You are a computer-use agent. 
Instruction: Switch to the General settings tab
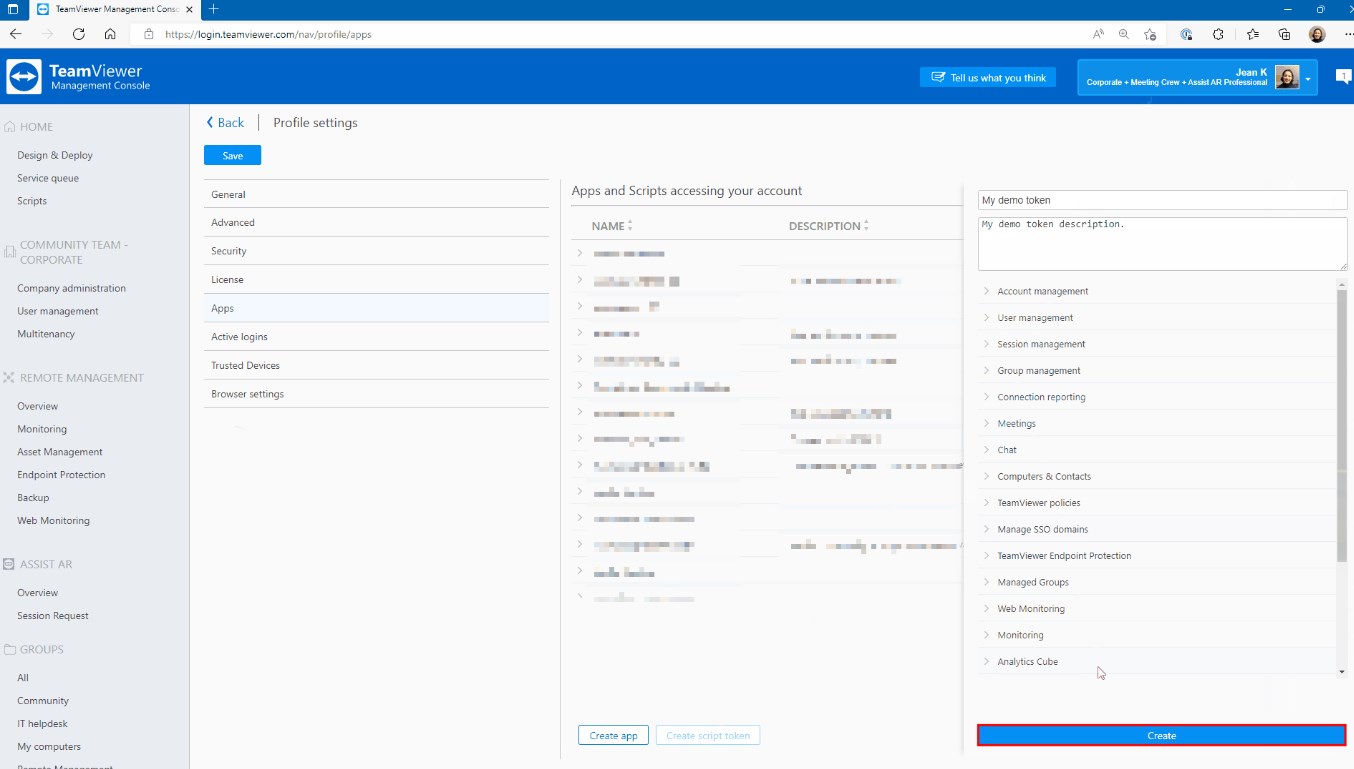376,194
